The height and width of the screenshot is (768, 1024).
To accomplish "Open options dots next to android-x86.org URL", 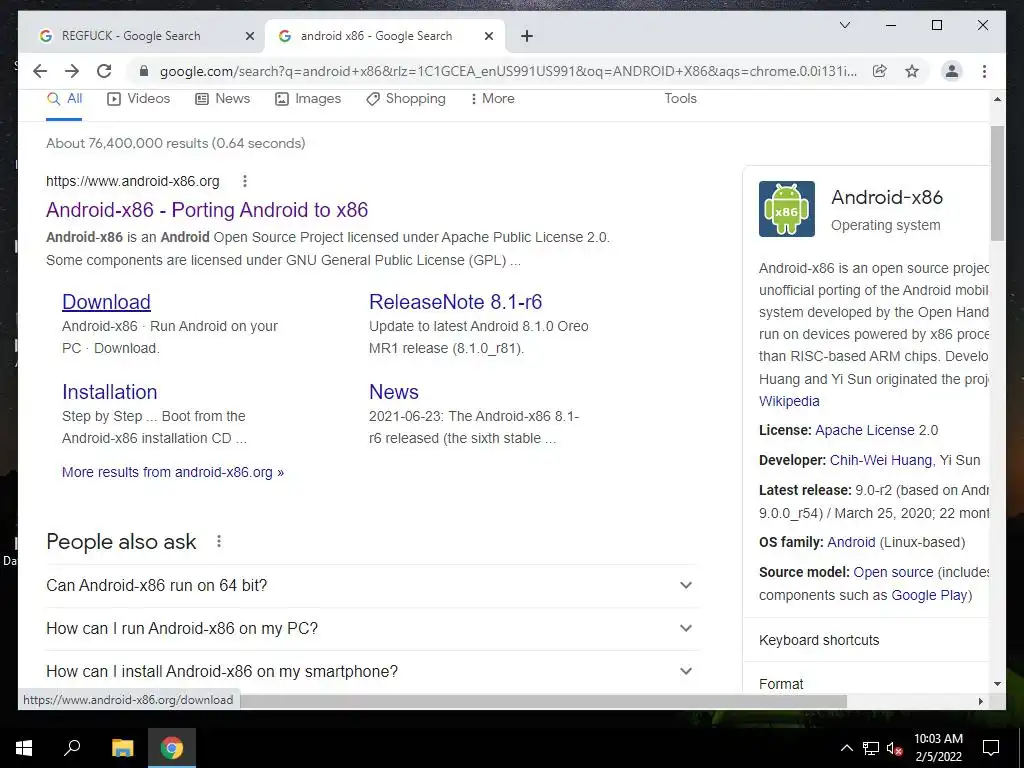I will pos(245,181).
